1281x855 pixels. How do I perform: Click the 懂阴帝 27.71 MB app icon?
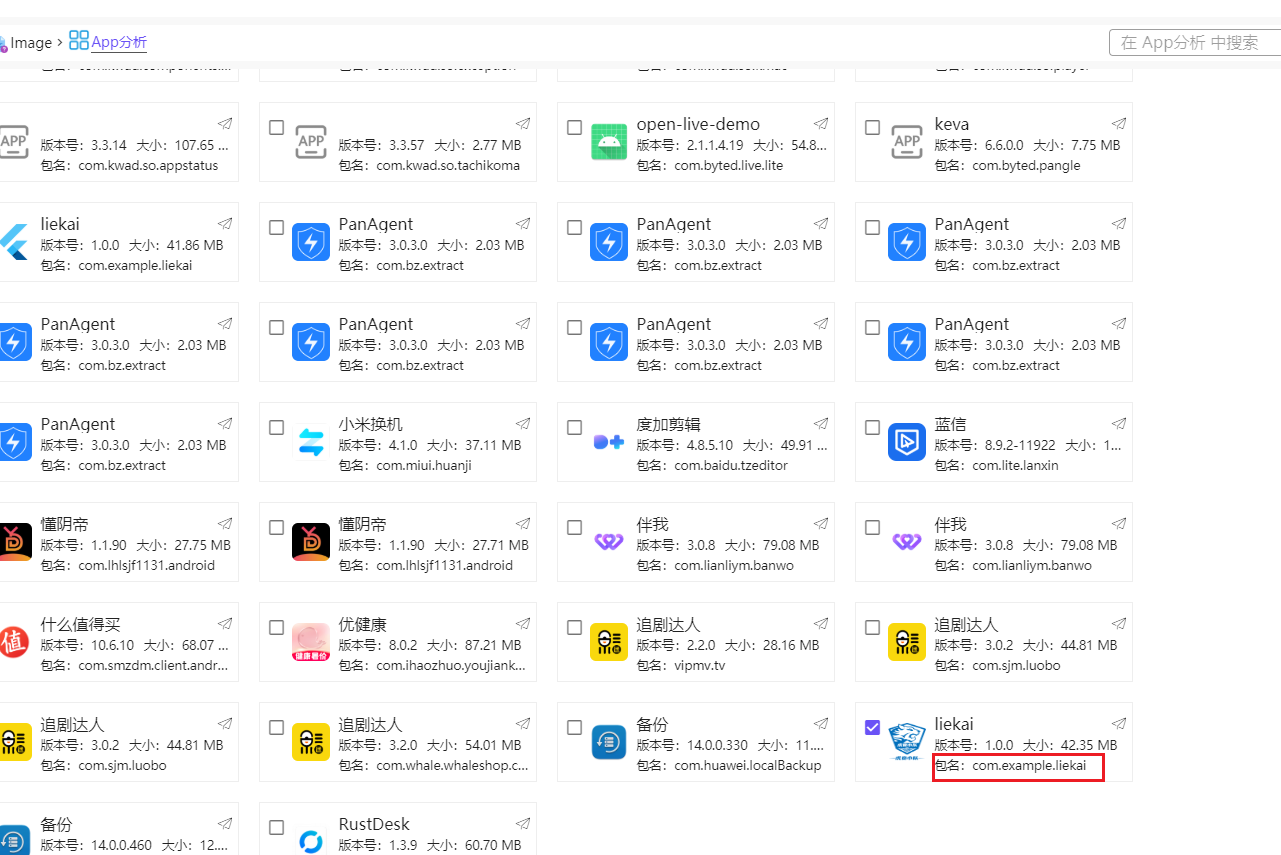pos(311,542)
